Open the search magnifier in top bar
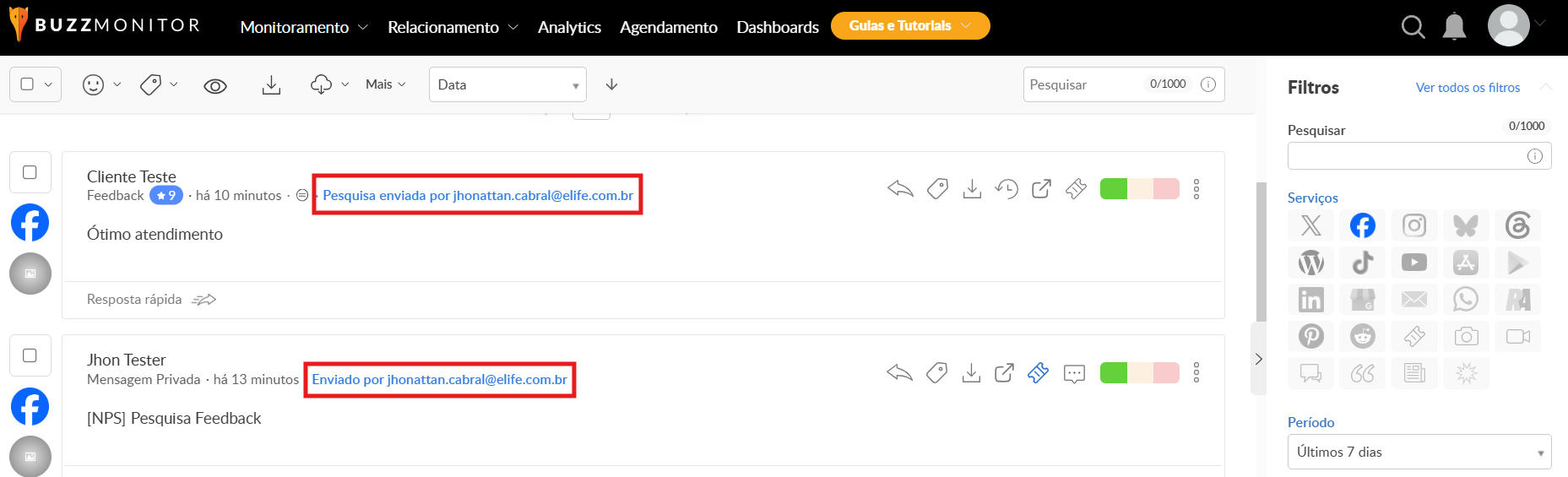1568x477 pixels. pyautogui.click(x=1413, y=27)
